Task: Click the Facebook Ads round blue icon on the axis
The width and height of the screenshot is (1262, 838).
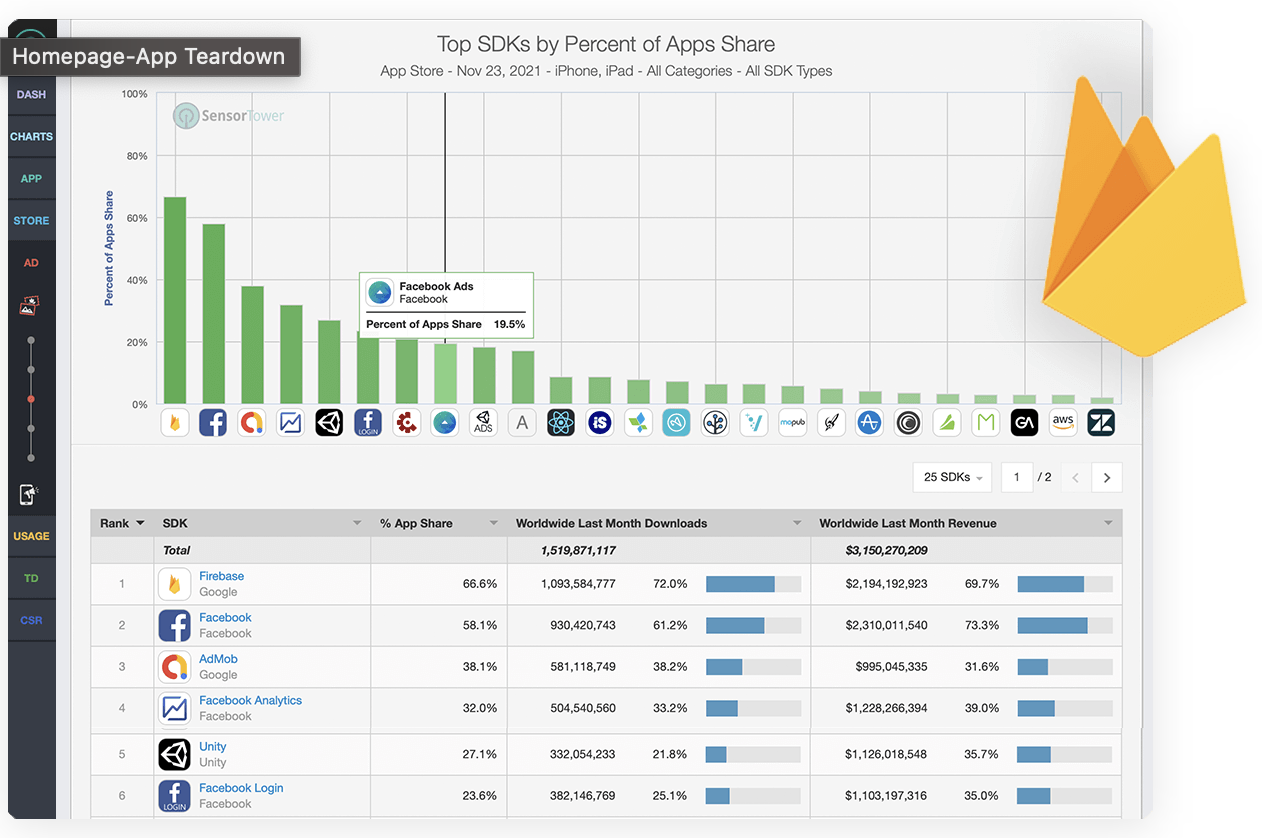Action: [445, 423]
